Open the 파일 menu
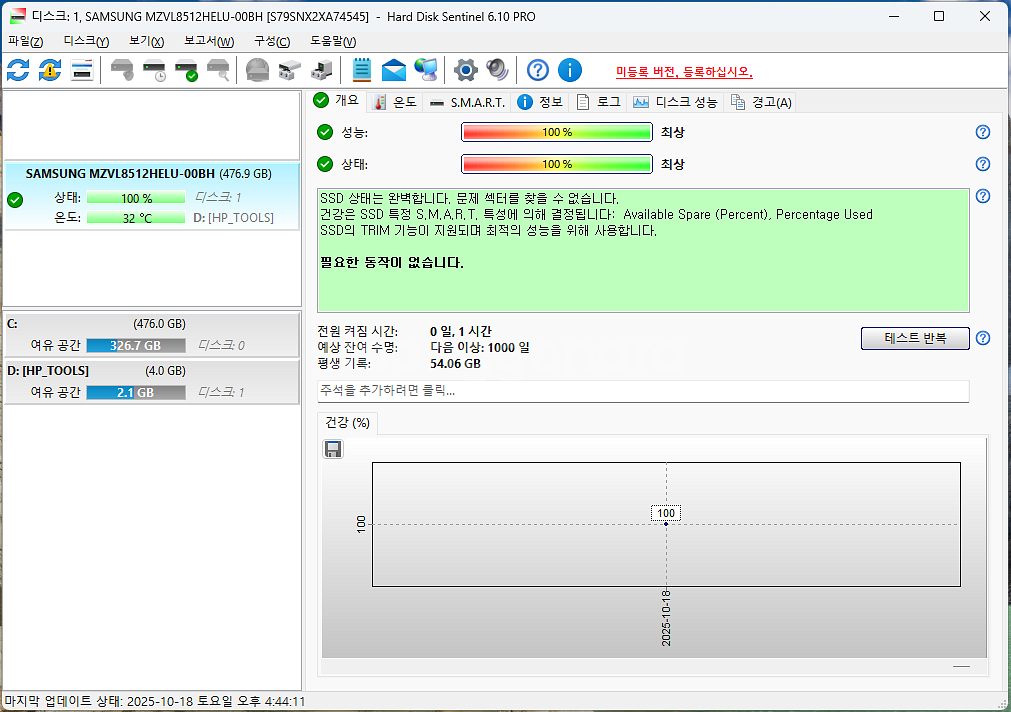 [26, 41]
